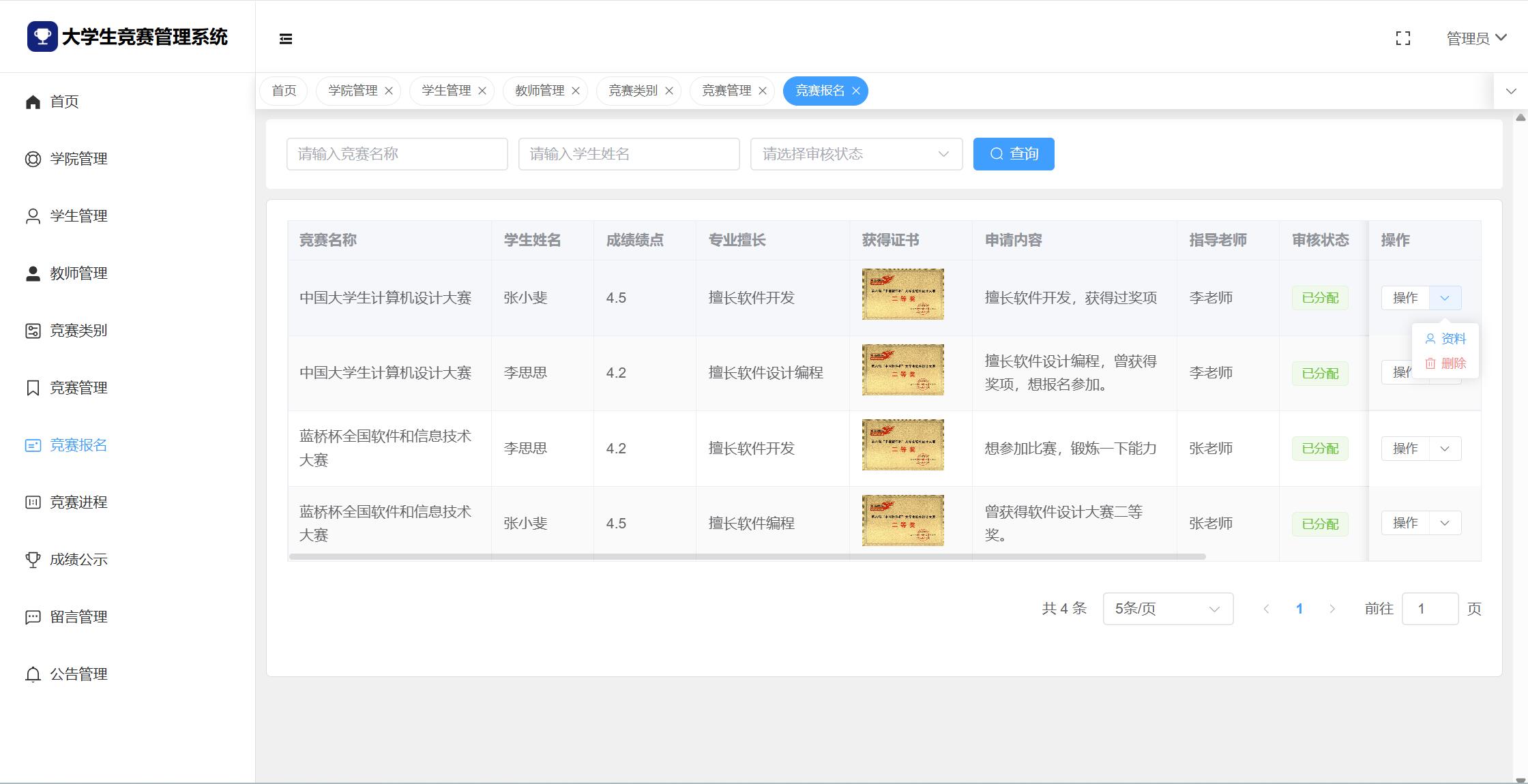The width and height of the screenshot is (1528, 784).
Task: Click the horizontal table scrollbar
Action: point(747,557)
